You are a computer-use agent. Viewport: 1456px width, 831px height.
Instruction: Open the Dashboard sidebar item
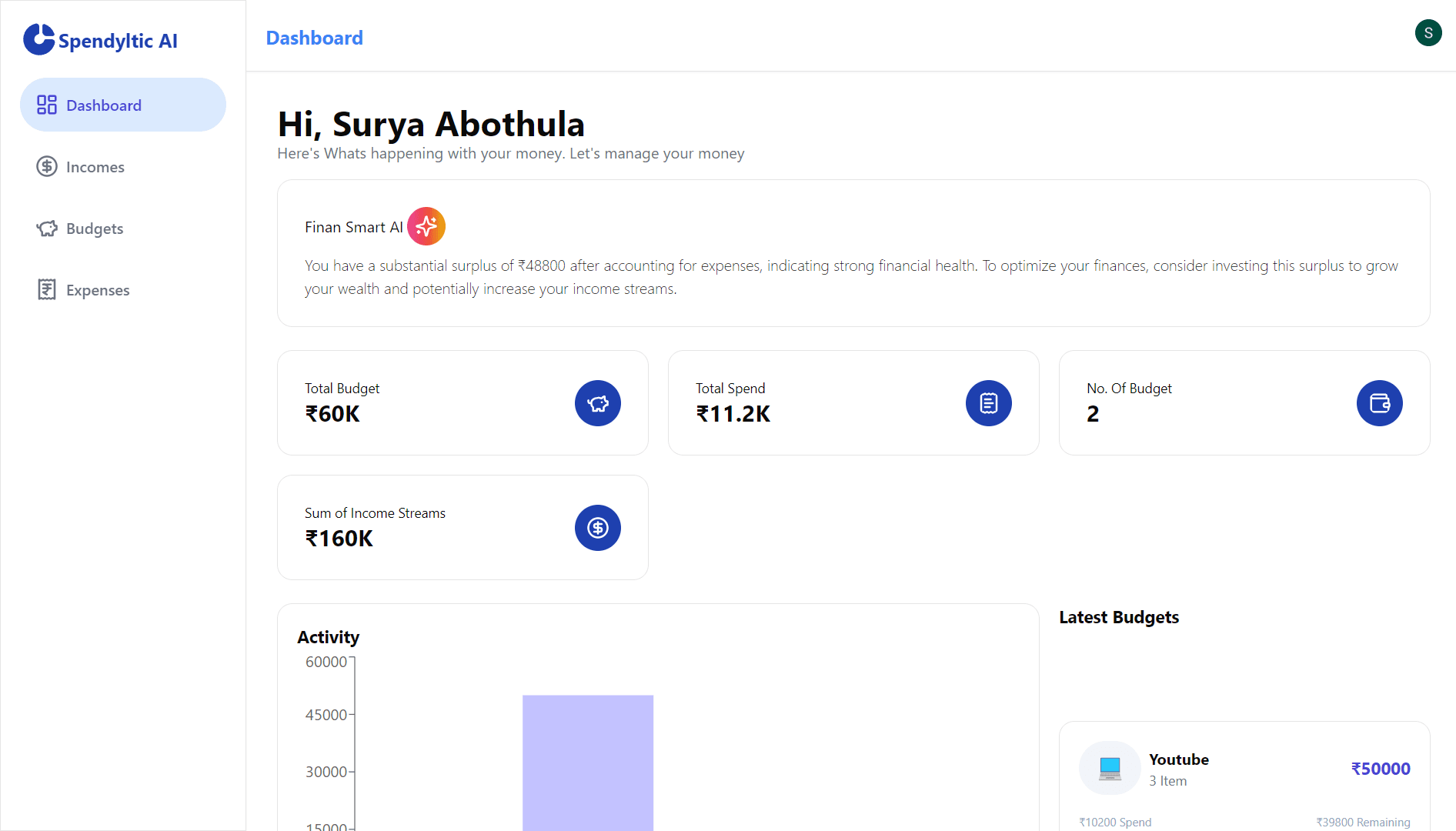123,105
